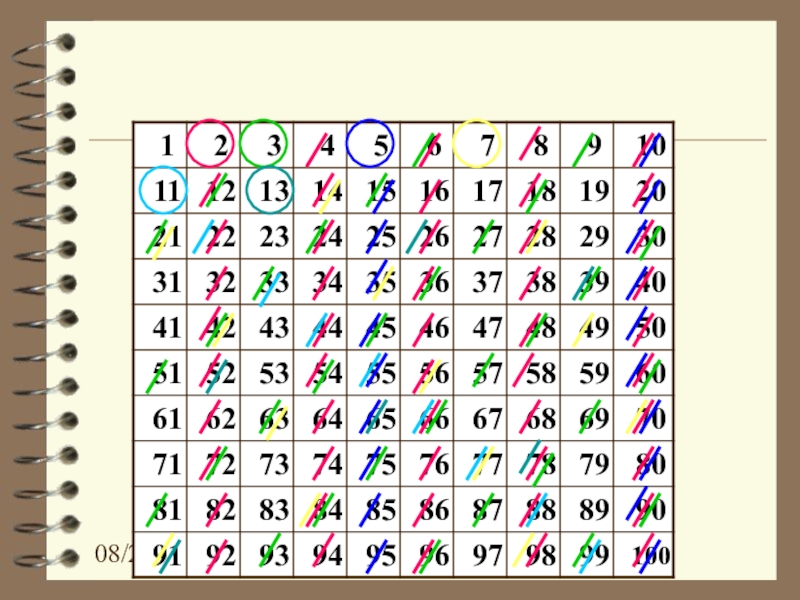Select the number 97 cell
Image resolution: width=800 pixels, height=600 pixels.
481,554
